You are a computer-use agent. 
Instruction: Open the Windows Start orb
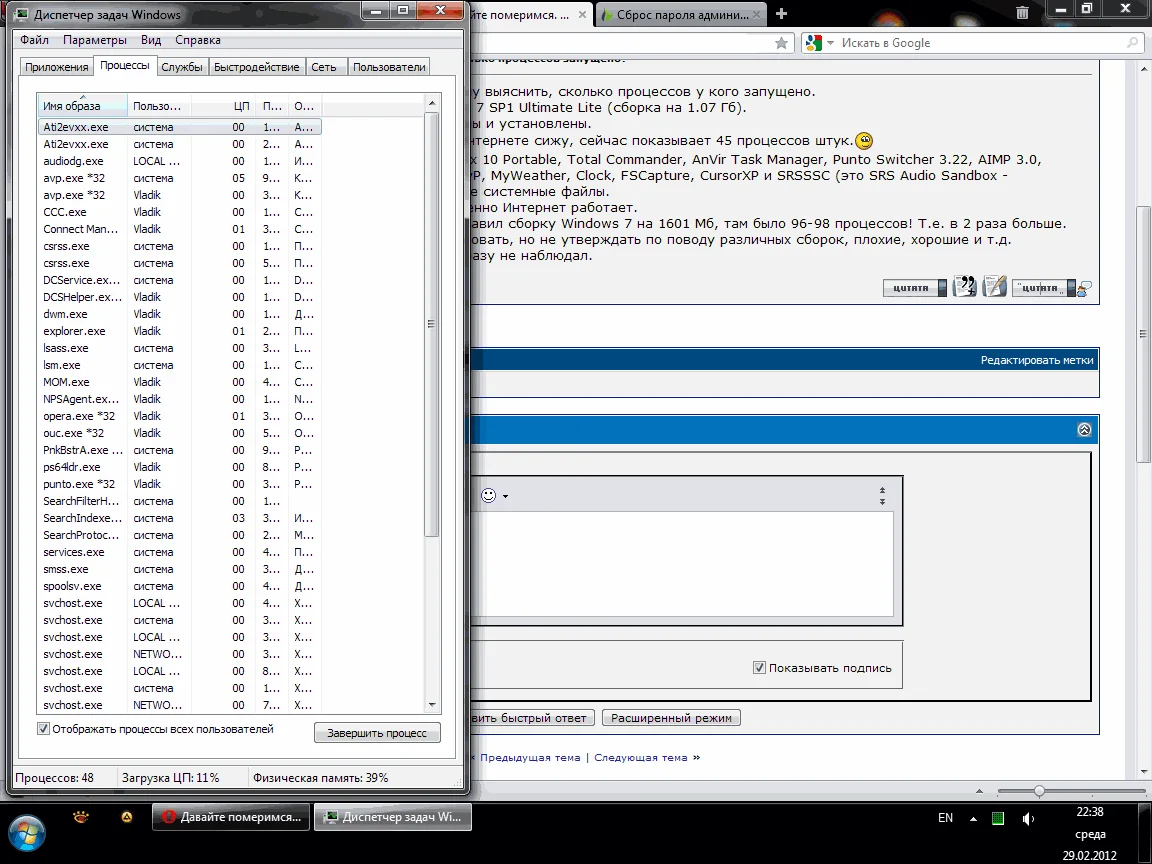(x=27, y=834)
